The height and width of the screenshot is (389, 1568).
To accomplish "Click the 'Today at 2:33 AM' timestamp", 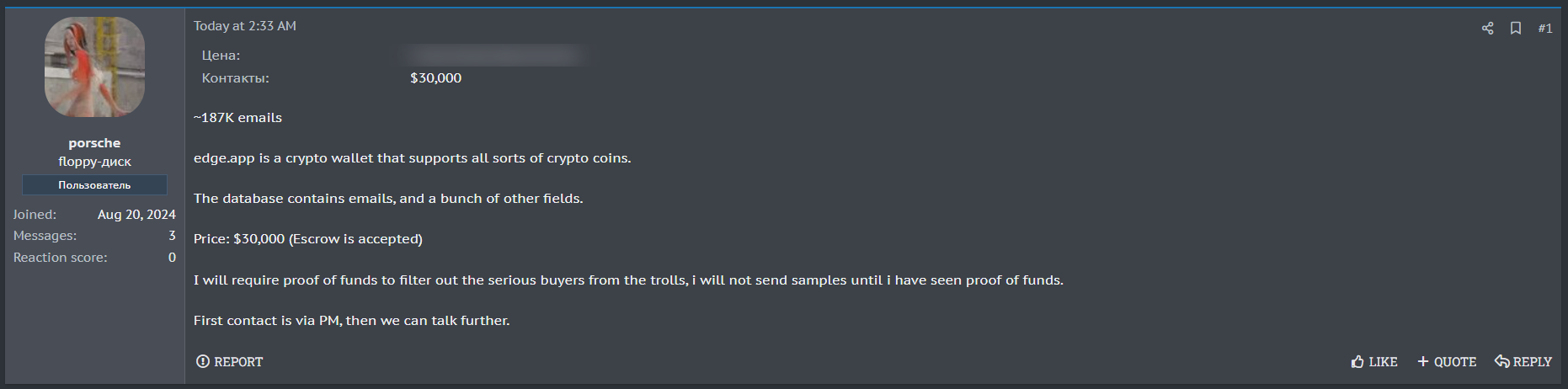I will click(245, 26).
